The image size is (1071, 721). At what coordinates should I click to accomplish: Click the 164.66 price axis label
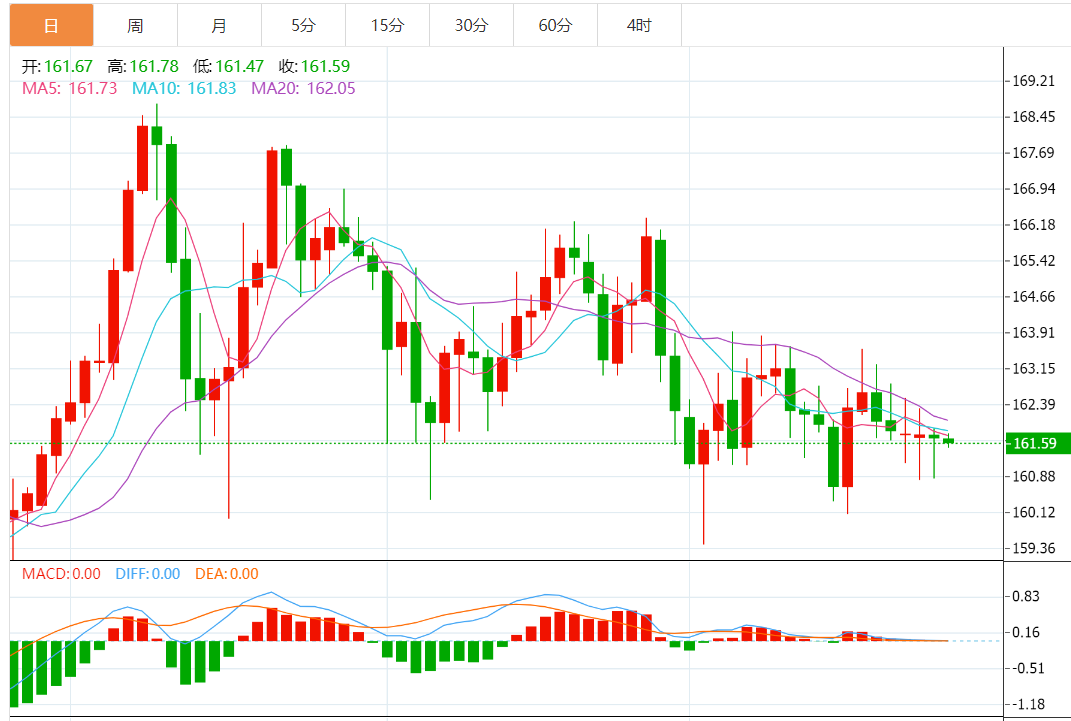[1033, 296]
